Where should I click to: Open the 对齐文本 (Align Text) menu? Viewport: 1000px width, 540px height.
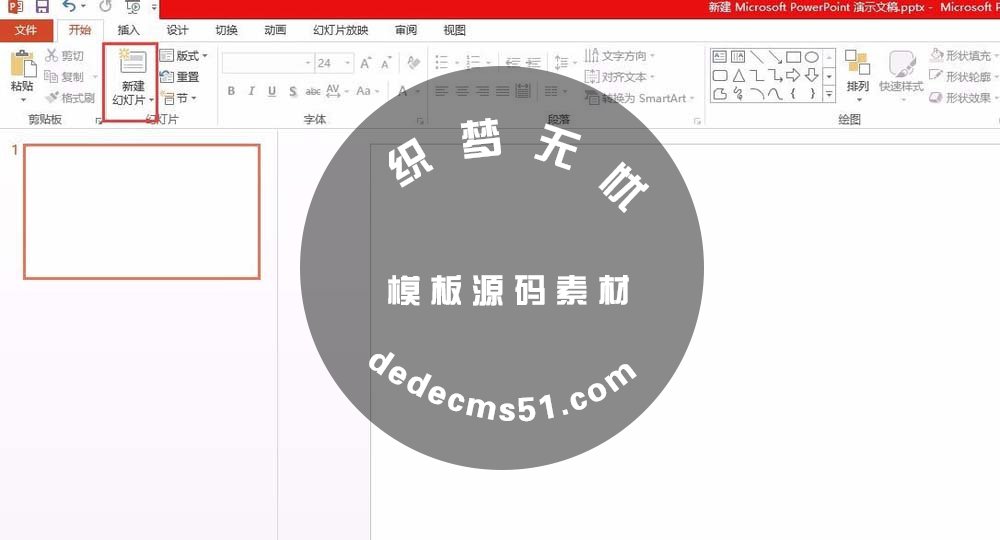tap(619, 77)
